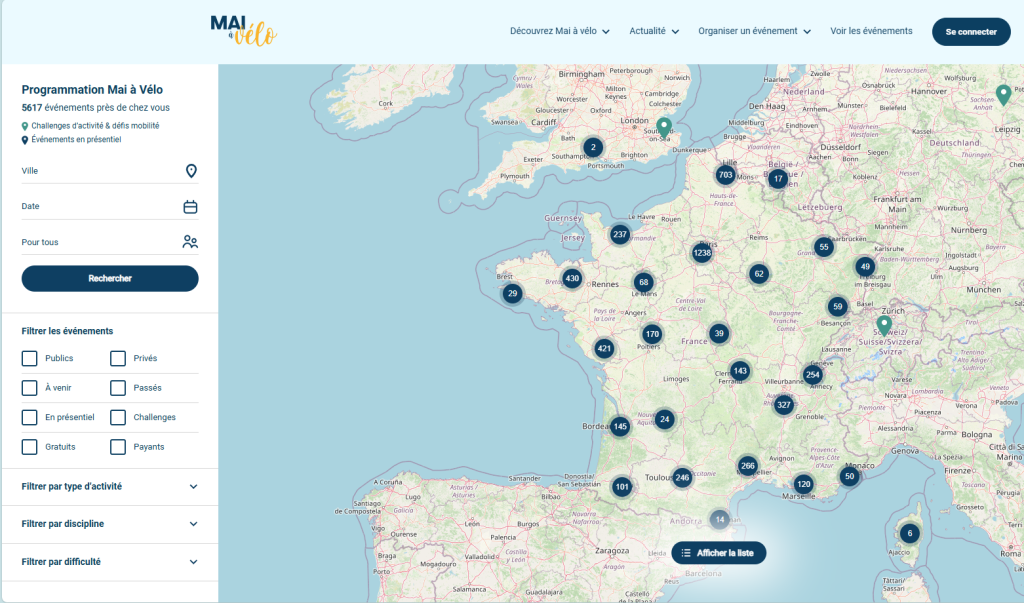Screen dimensions: 1024x603
Task: Open the 145 cluster at Bordeaux
Action: (x=620, y=427)
